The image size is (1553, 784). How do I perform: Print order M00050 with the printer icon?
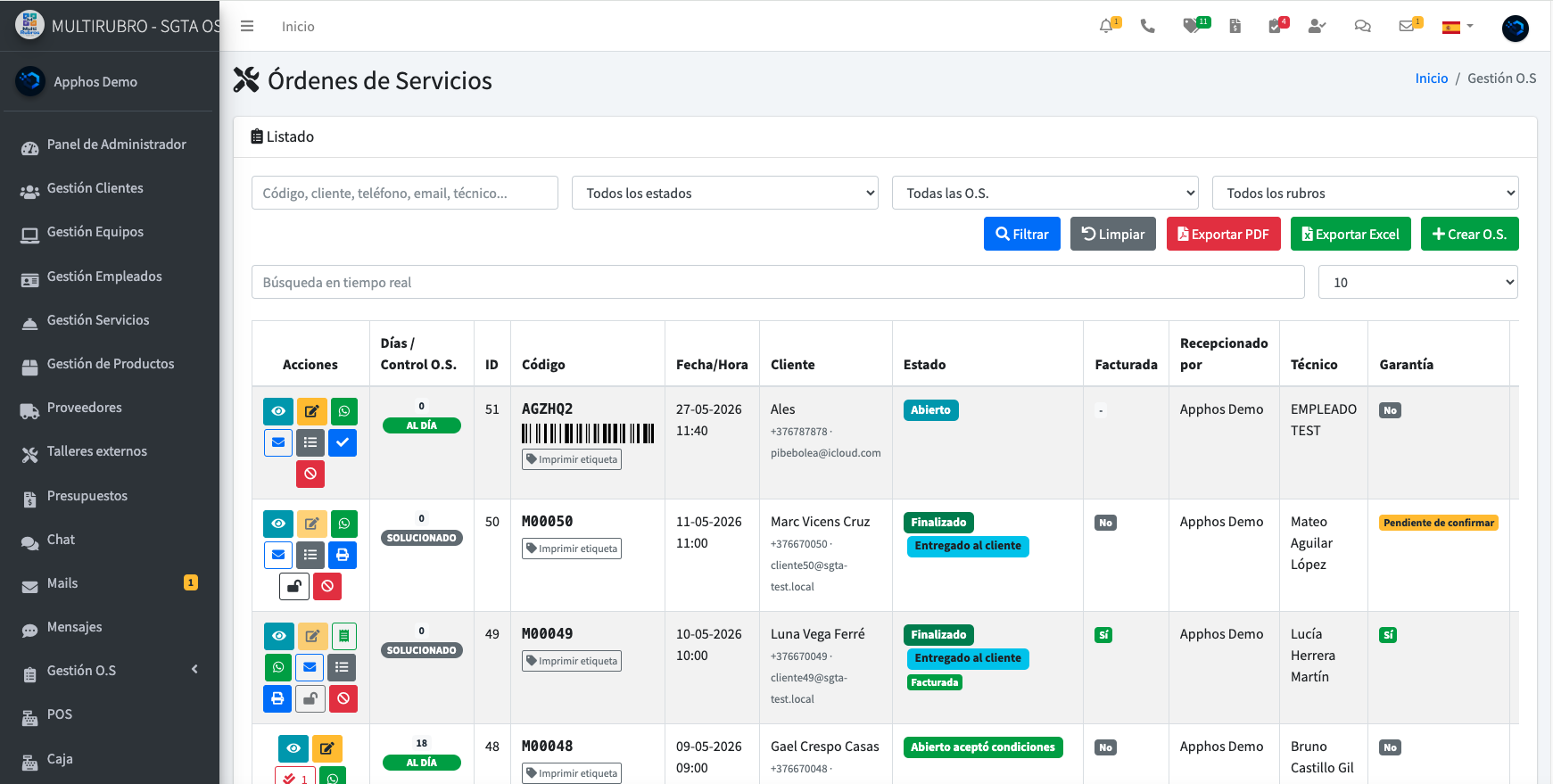pos(343,555)
